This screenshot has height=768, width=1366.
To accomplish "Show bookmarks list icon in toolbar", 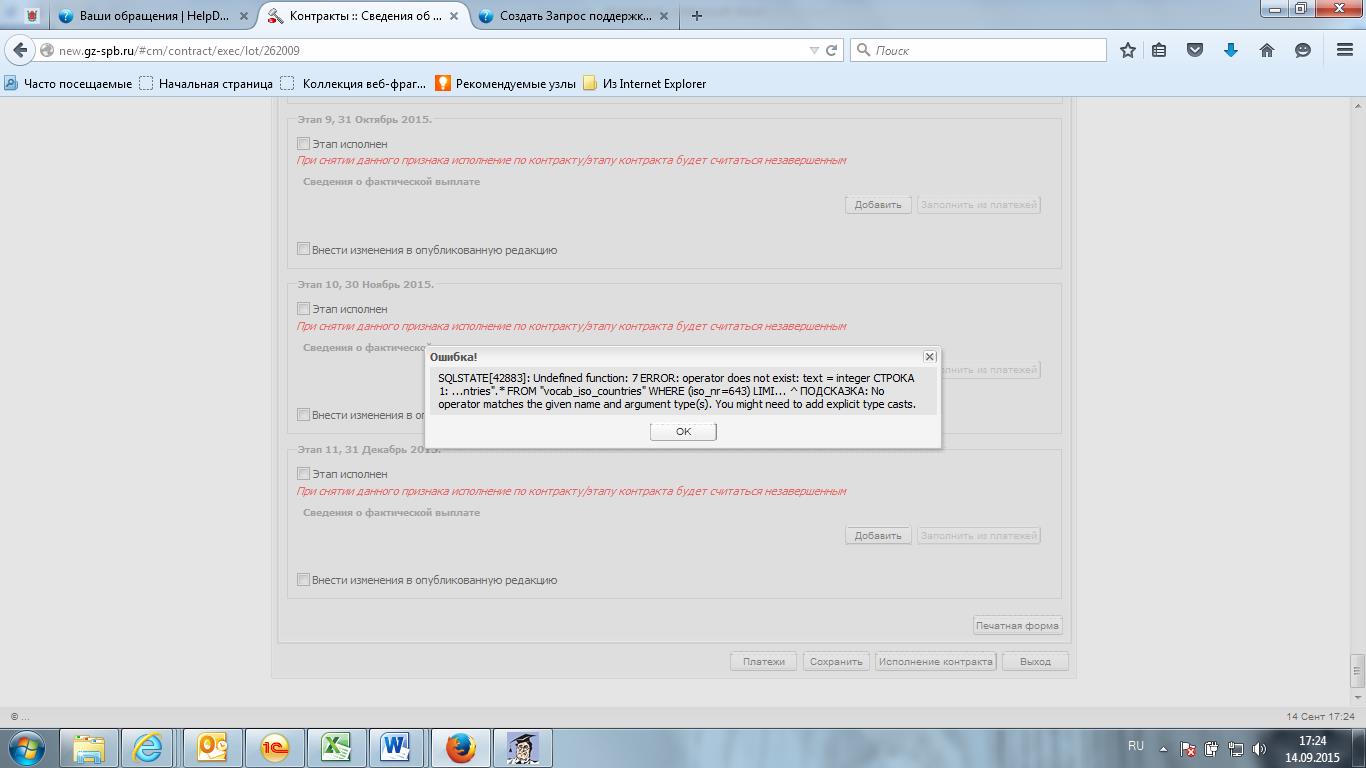I will [1159, 50].
